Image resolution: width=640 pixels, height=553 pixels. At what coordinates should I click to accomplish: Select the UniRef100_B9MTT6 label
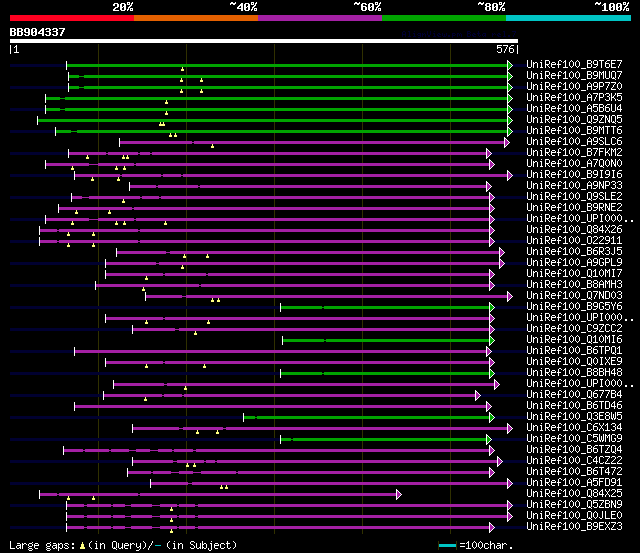click(574, 131)
